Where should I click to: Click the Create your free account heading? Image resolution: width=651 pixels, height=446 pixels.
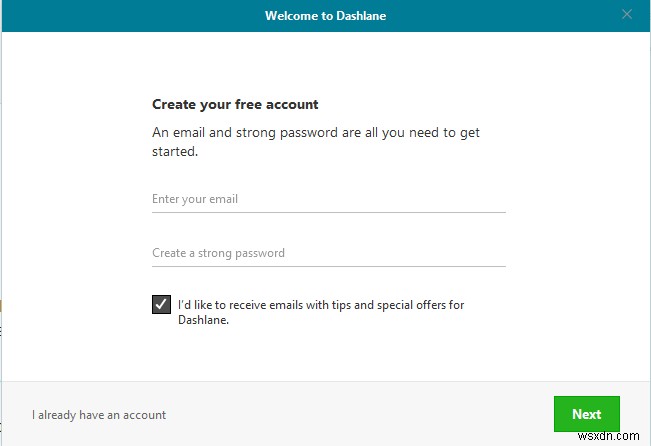pos(235,104)
